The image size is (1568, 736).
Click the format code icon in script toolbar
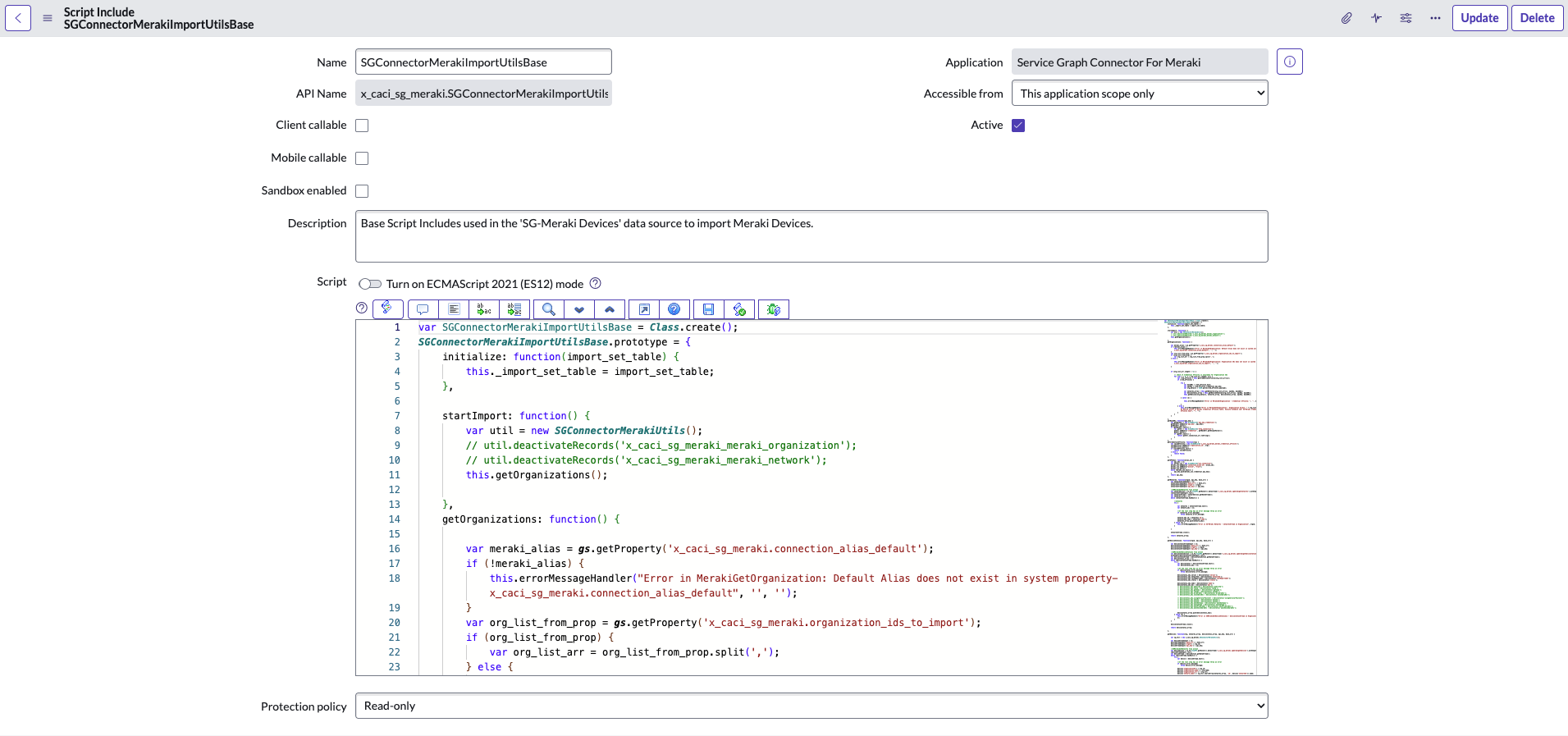(x=454, y=309)
